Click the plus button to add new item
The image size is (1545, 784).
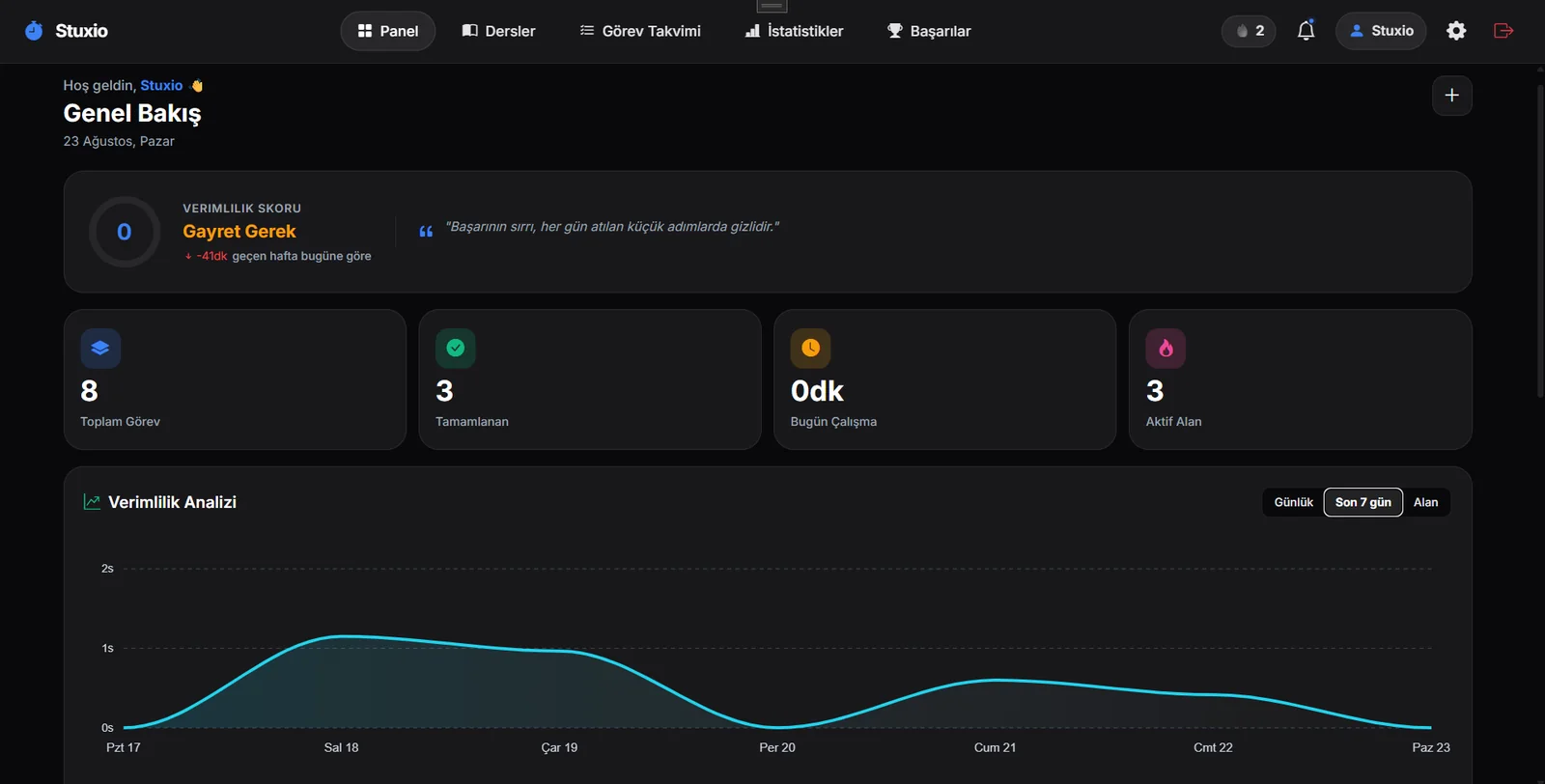[1451, 96]
